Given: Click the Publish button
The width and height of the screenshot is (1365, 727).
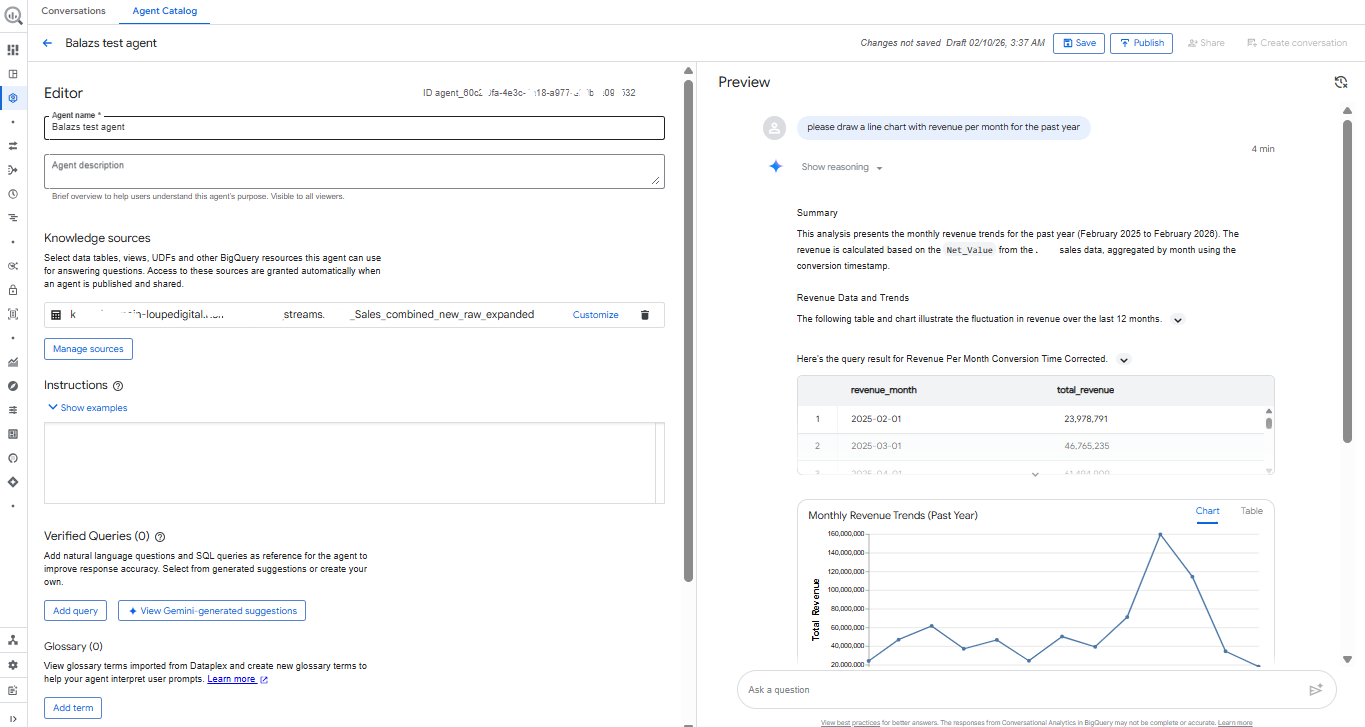Looking at the screenshot, I should [x=1141, y=43].
